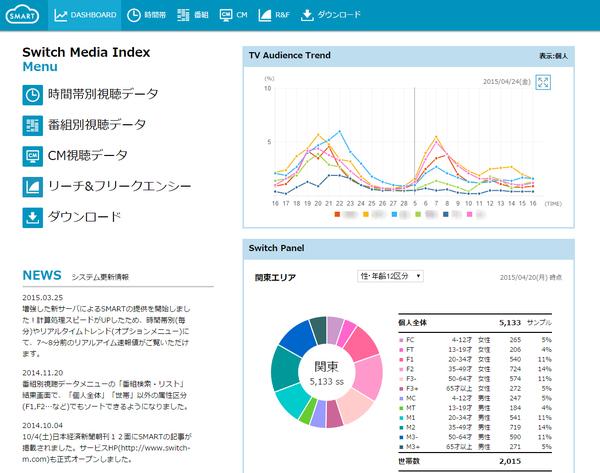
Task: Click the Switch Panel header
Action: coord(409,248)
